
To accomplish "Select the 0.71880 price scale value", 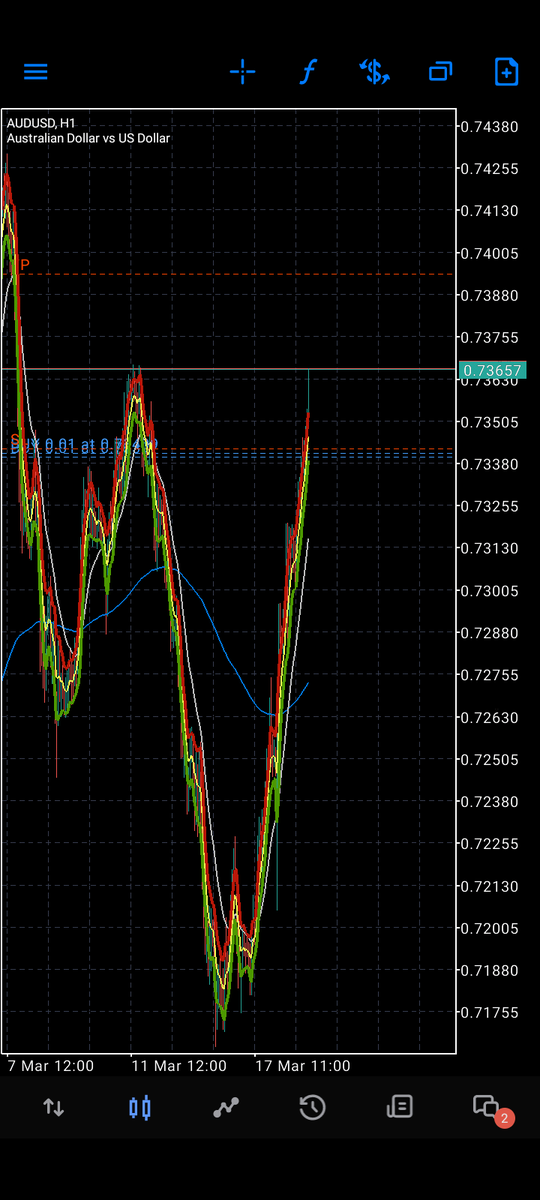I will [x=490, y=971].
